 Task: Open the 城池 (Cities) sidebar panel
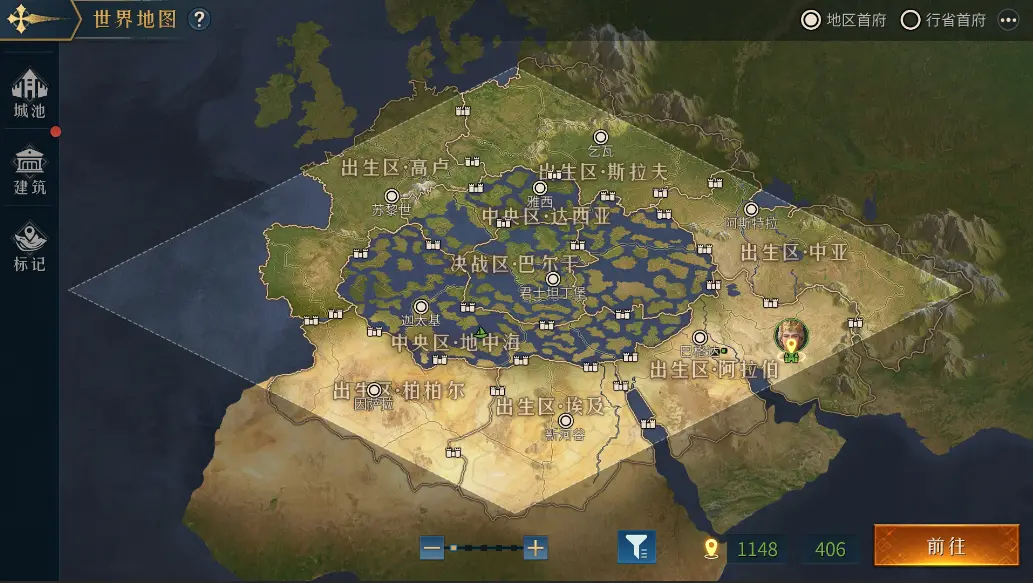click(x=29, y=92)
